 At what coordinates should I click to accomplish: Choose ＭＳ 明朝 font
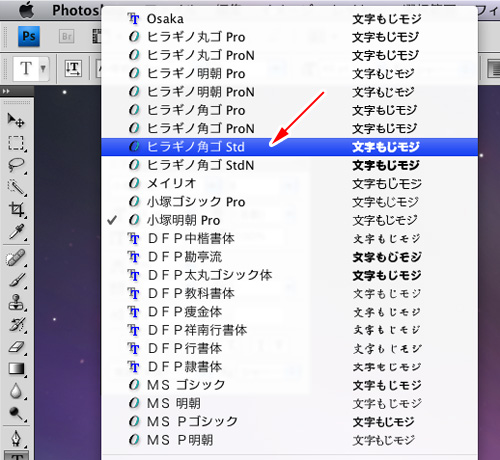click(x=289, y=403)
